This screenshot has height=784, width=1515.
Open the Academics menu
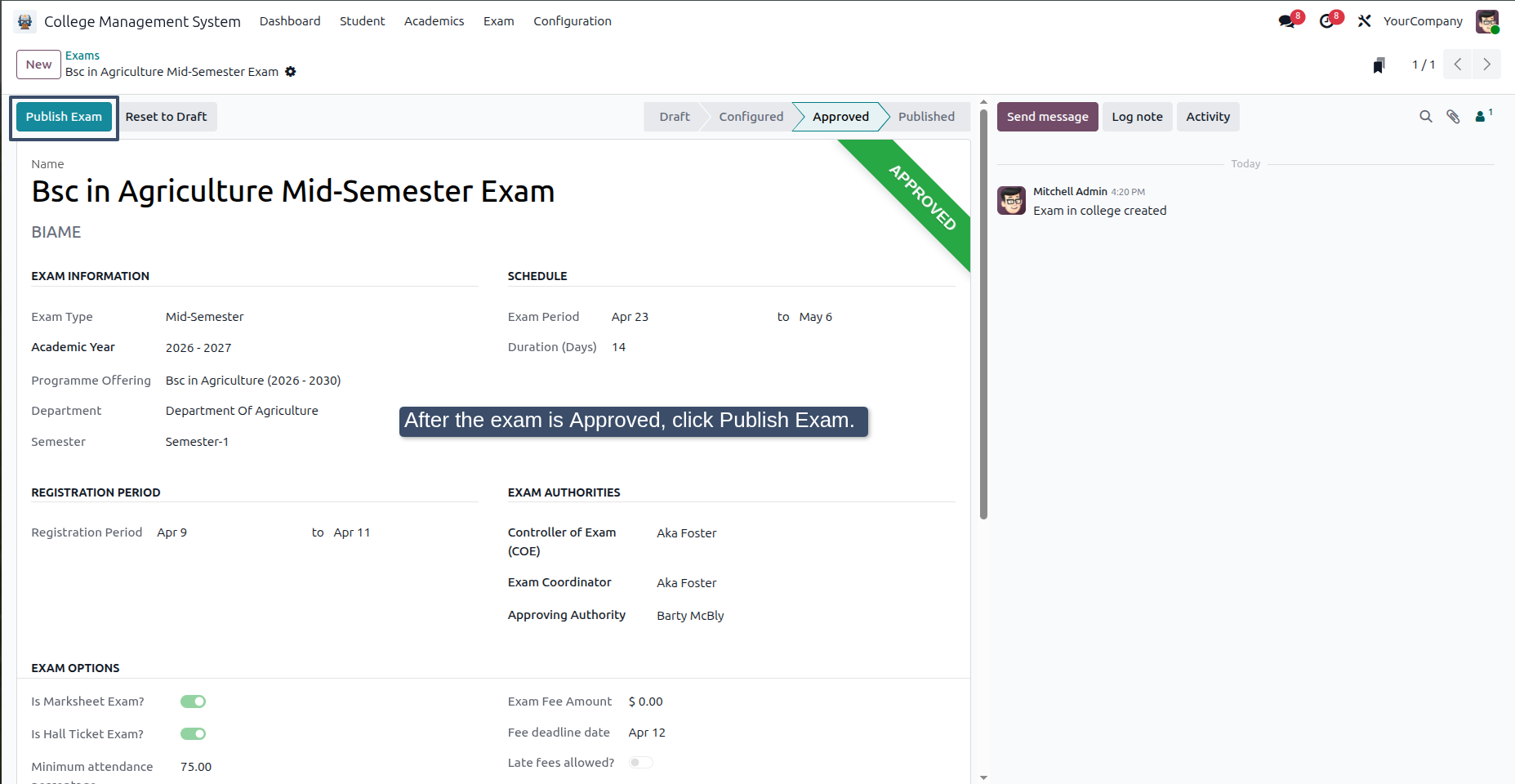[434, 21]
